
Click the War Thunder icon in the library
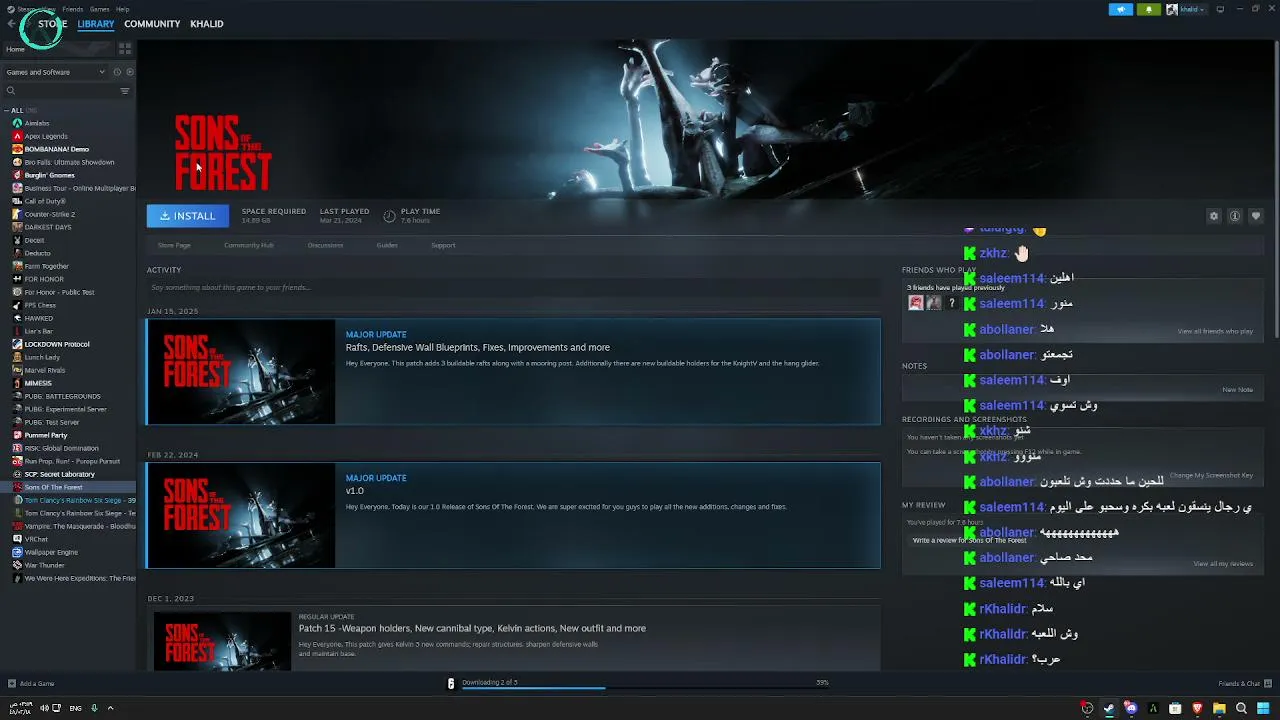click(x=17, y=565)
